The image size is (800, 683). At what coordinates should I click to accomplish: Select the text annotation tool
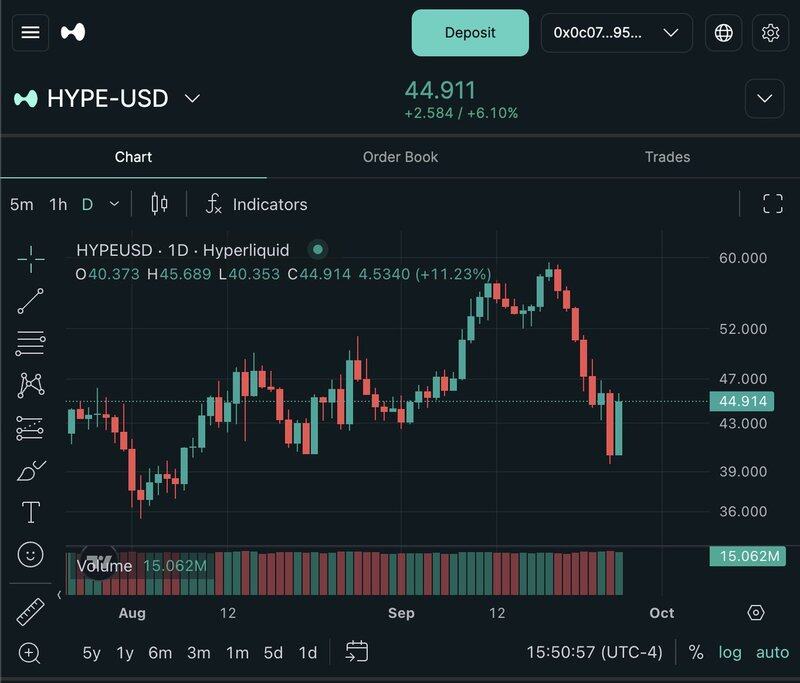31,512
